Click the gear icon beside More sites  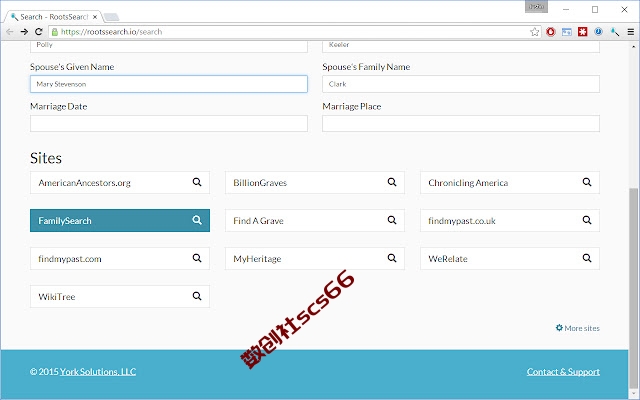[x=559, y=328]
